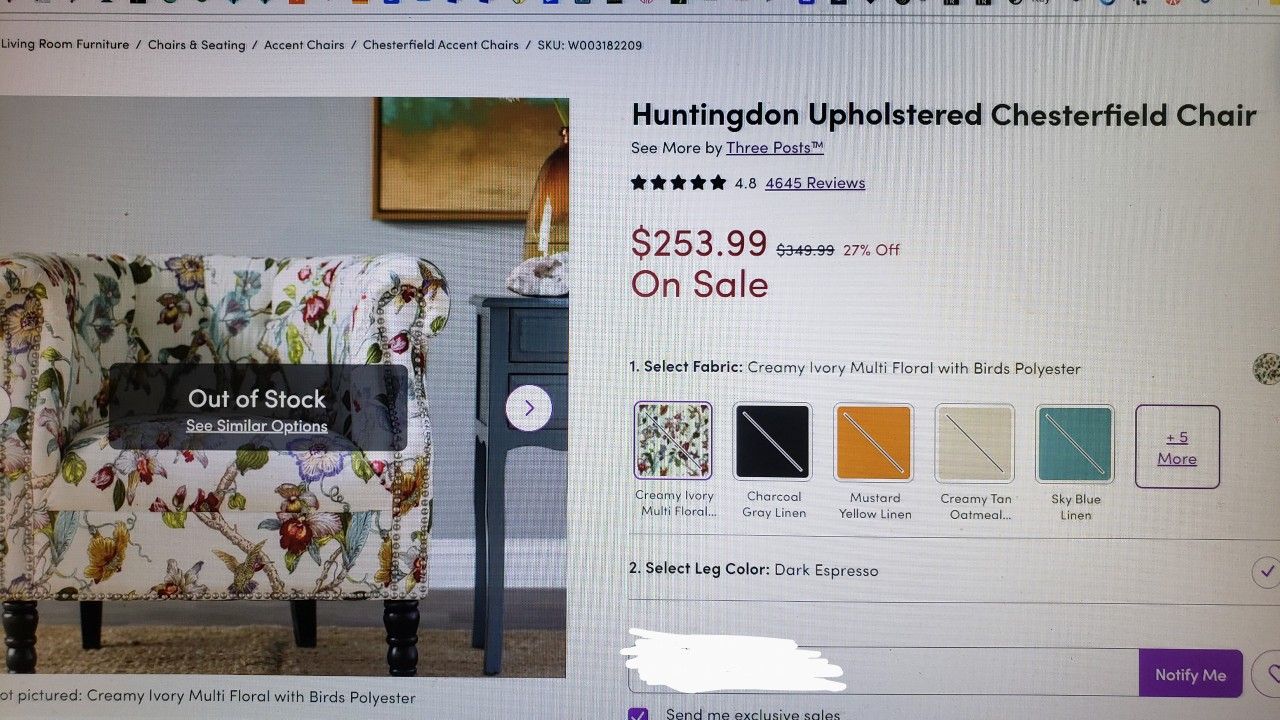Click the heart favorite icon
The width and height of the screenshot is (1280, 720).
point(1268,673)
